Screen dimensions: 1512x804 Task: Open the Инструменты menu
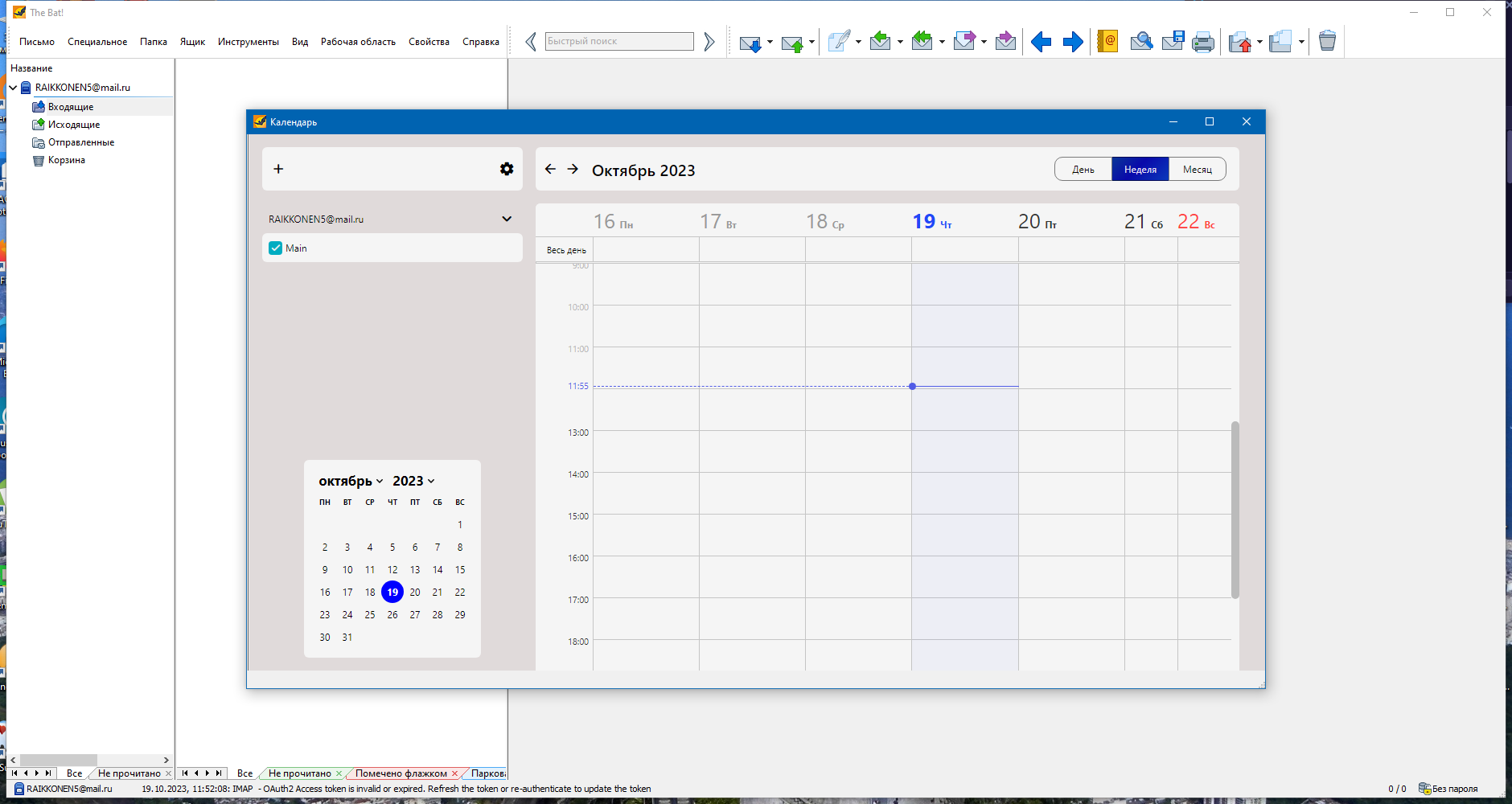(x=249, y=42)
